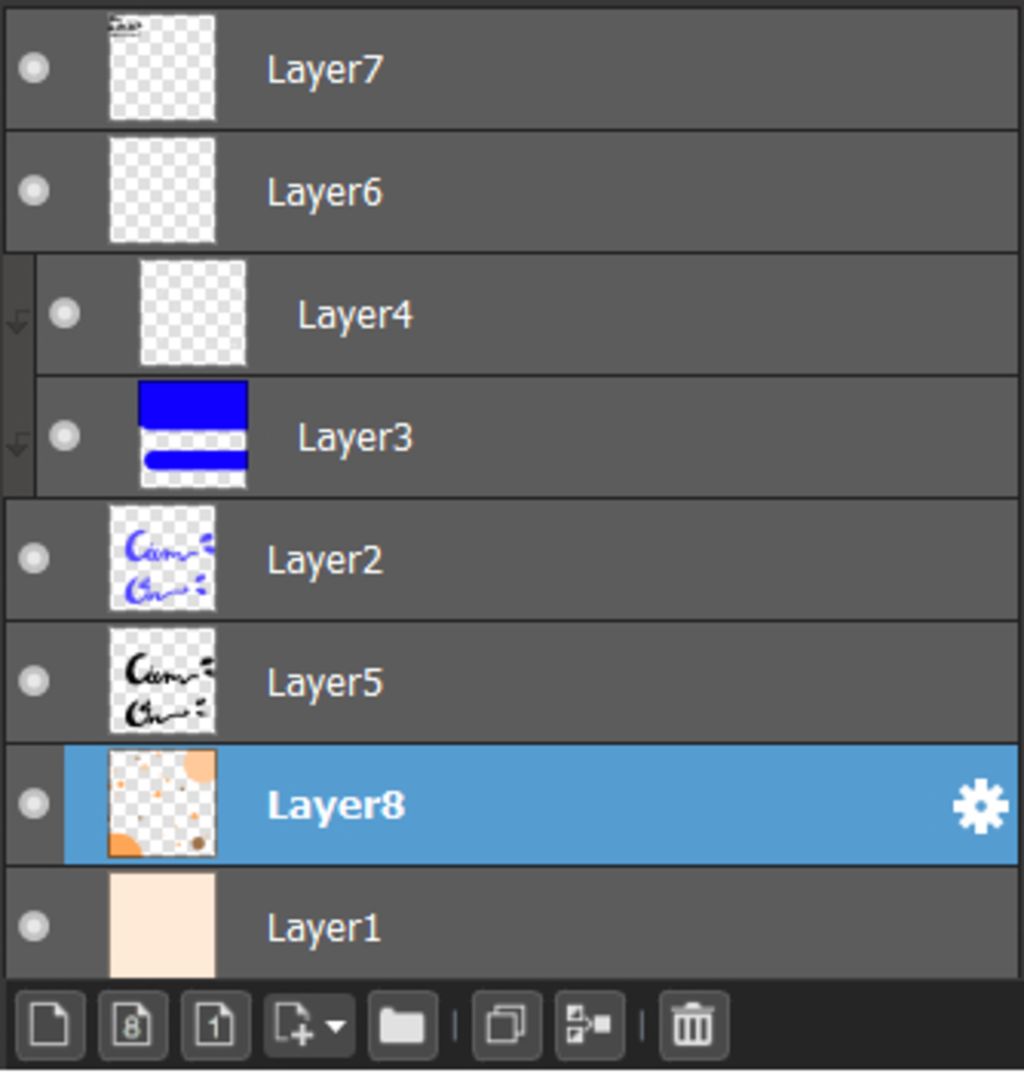Click the blue Layer3 thumbnail
The width and height of the screenshot is (1024, 1073).
[193, 435]
